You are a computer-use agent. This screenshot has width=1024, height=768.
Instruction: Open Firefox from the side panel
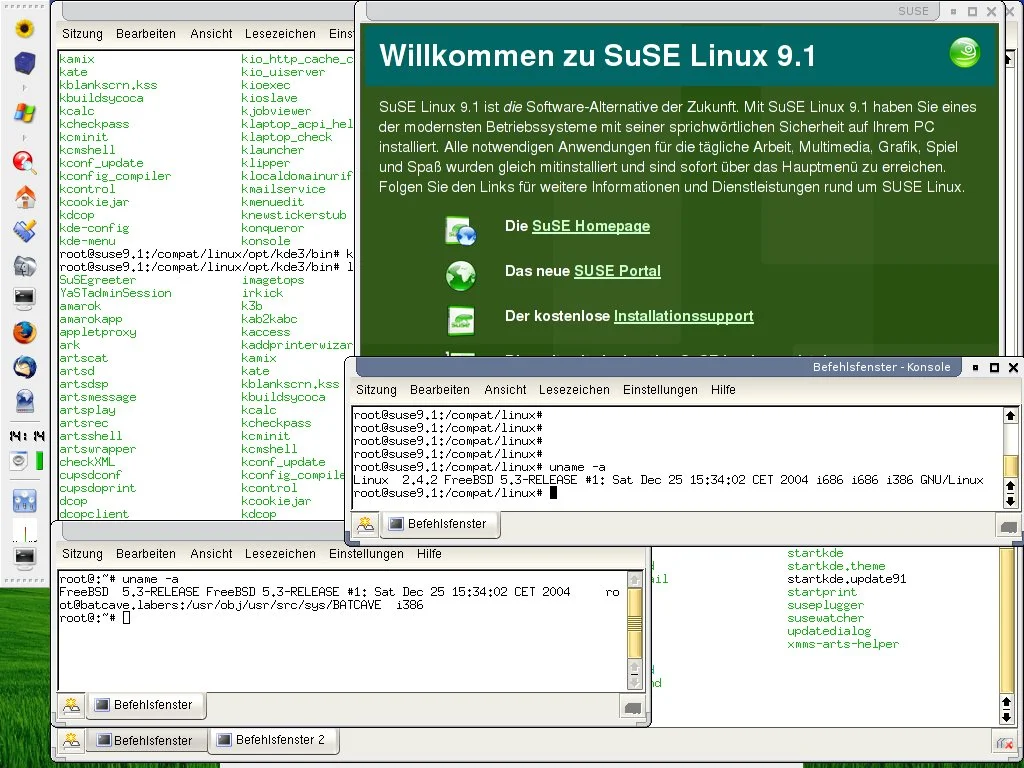click(24, 332)
